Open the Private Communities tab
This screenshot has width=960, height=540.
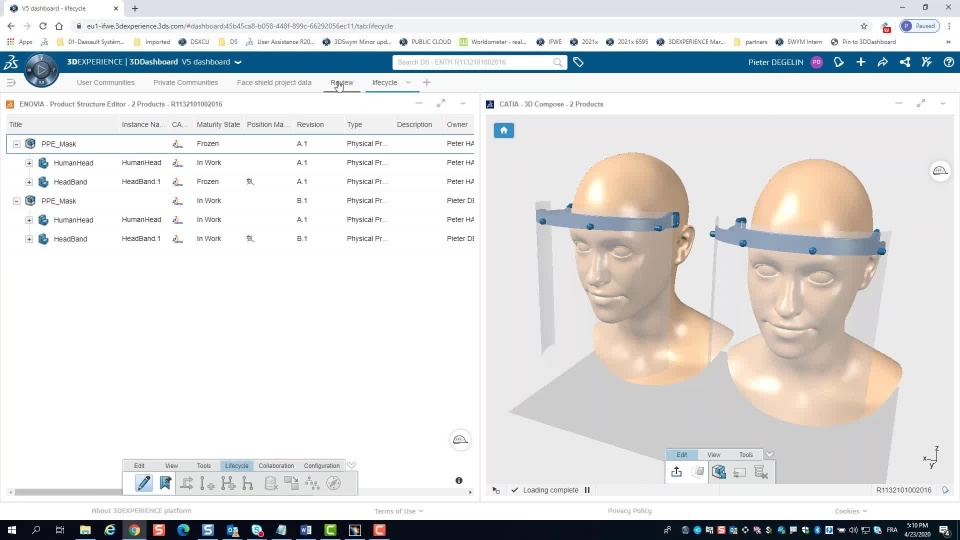pyautogui.click(x=186, y=82)
